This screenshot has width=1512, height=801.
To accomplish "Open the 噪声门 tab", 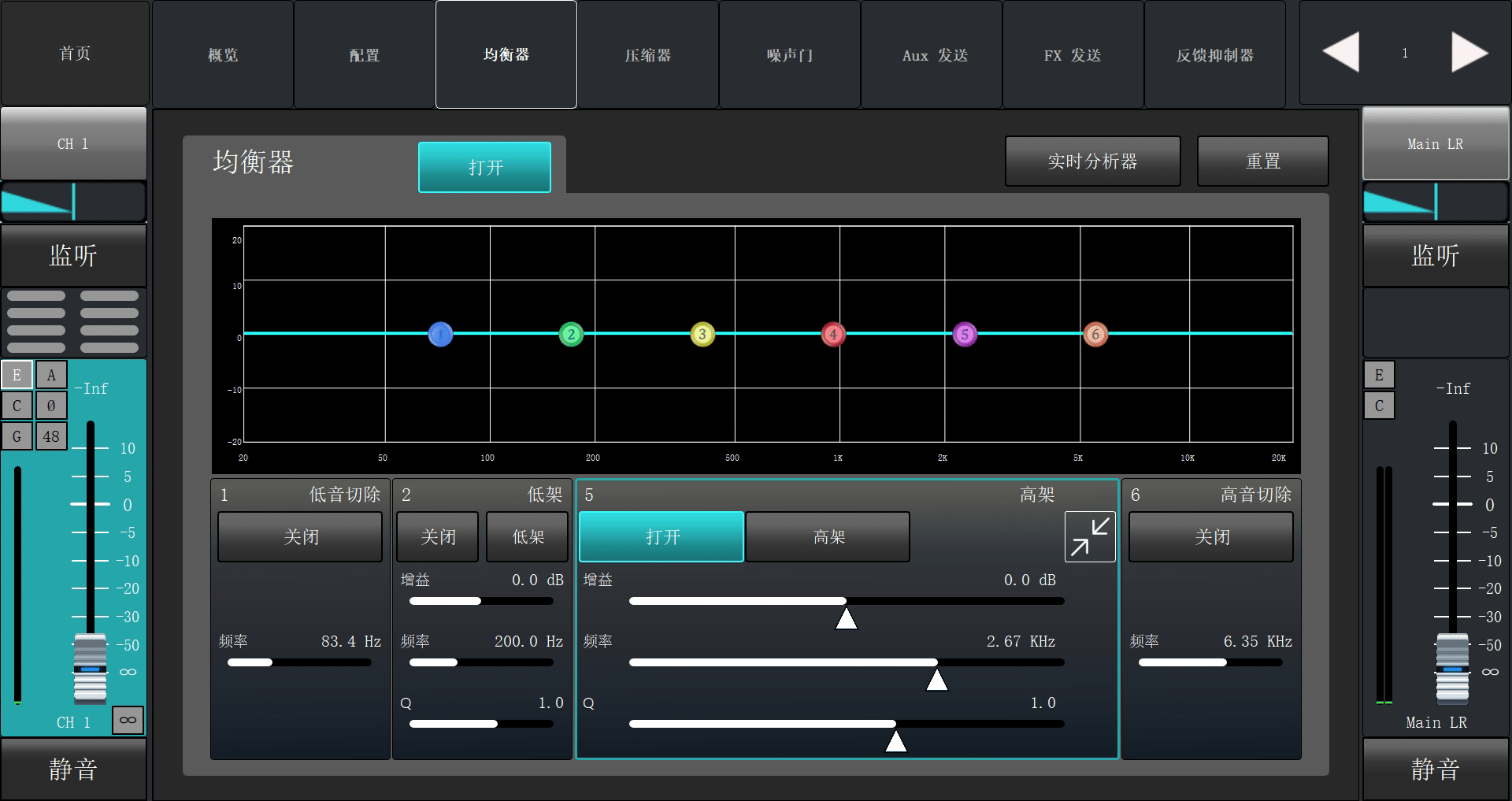I will point(789,55).
